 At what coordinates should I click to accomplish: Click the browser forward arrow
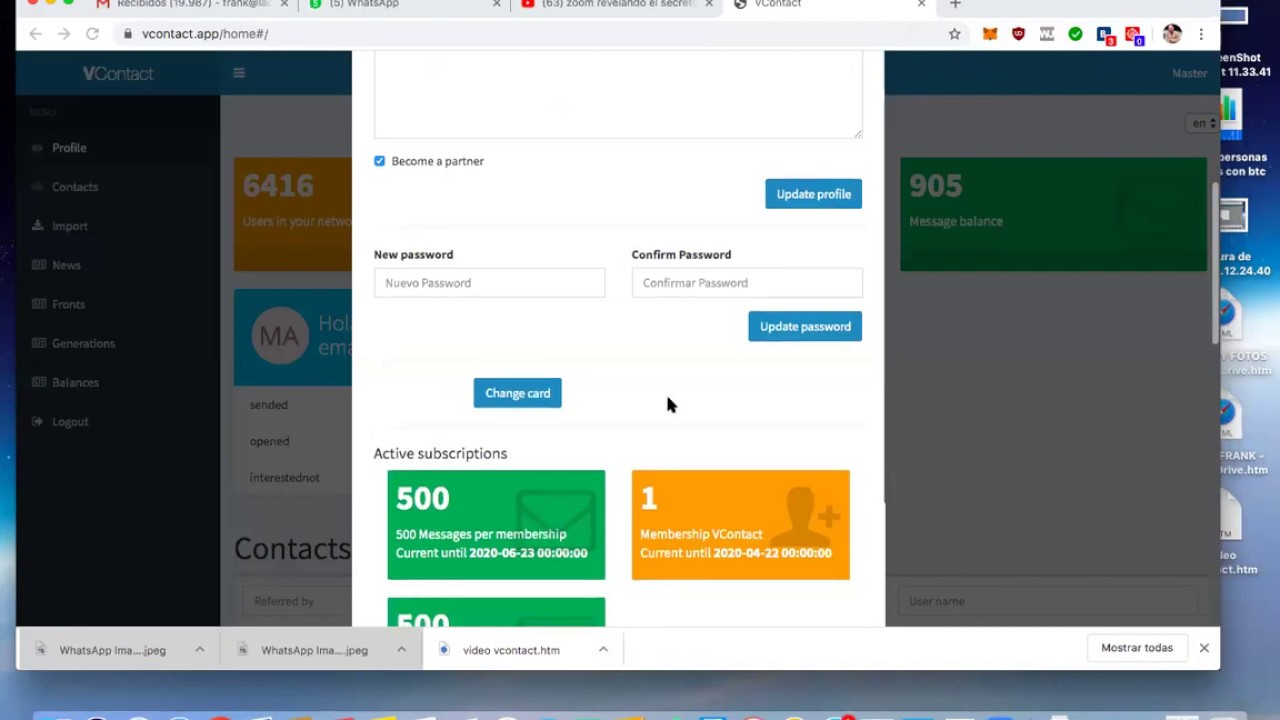(x=64, y=34)
